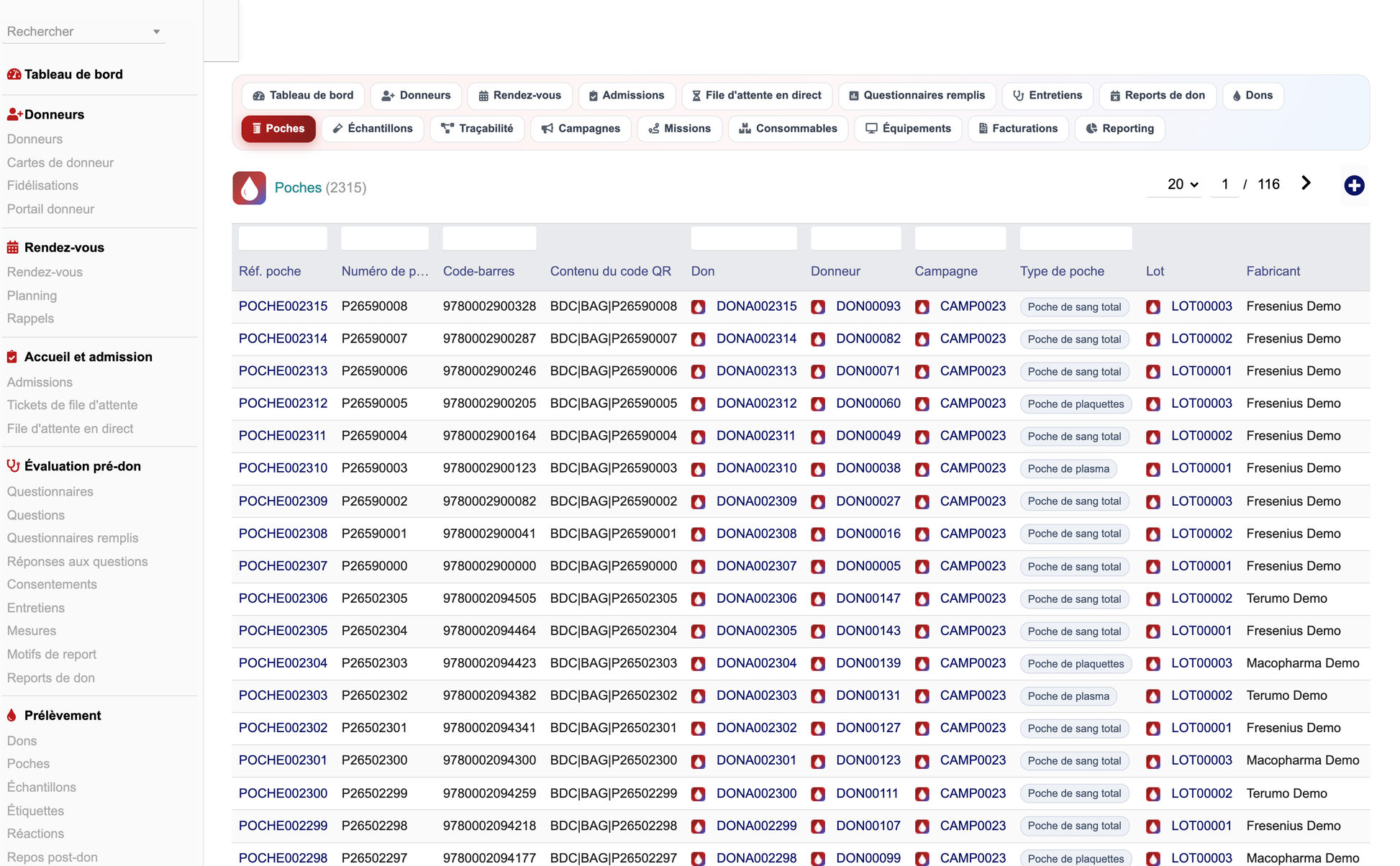
Task: Switch to the Reports de don tab
Action: 1158,96
